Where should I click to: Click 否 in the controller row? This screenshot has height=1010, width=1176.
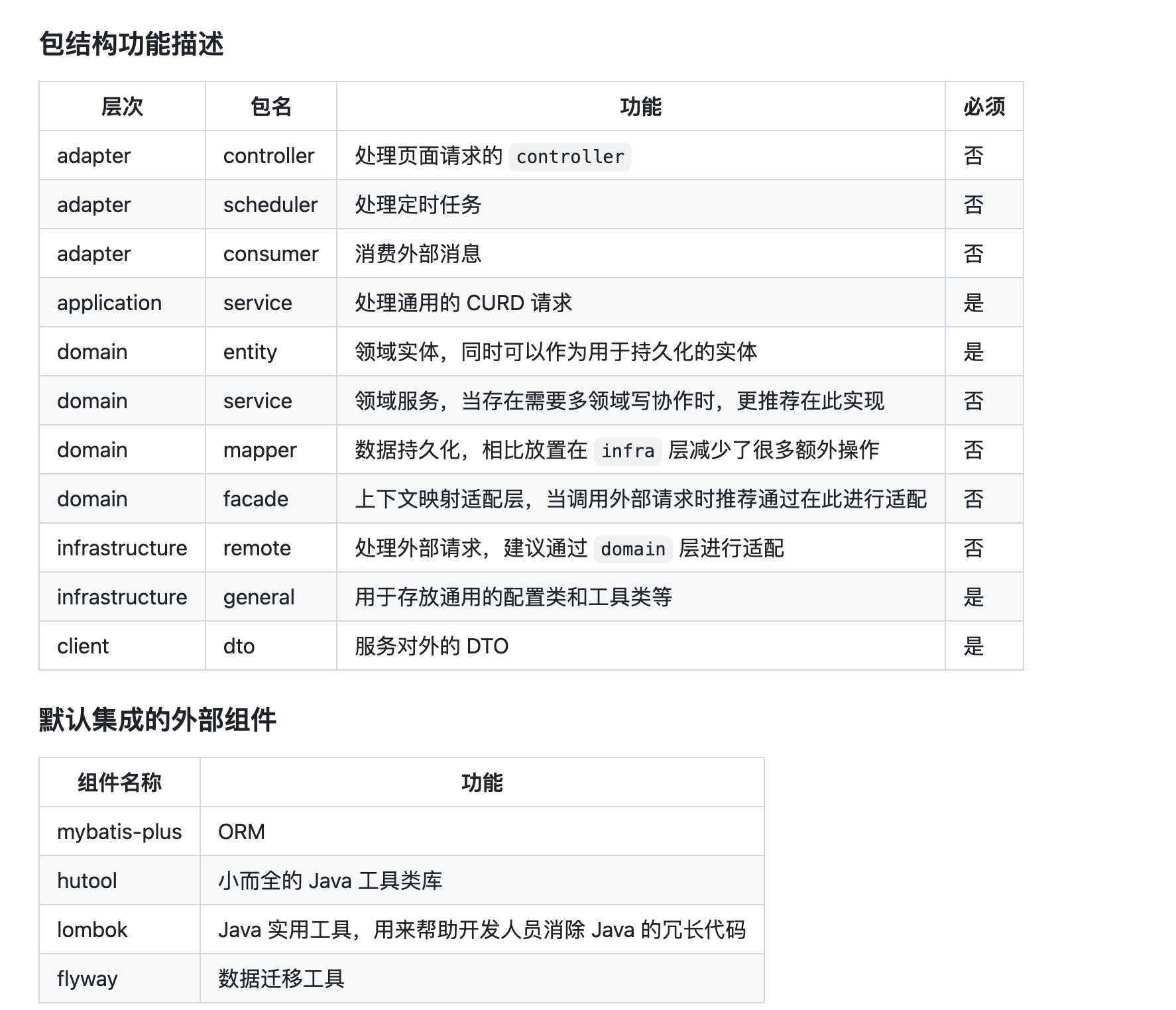(974, 156)
